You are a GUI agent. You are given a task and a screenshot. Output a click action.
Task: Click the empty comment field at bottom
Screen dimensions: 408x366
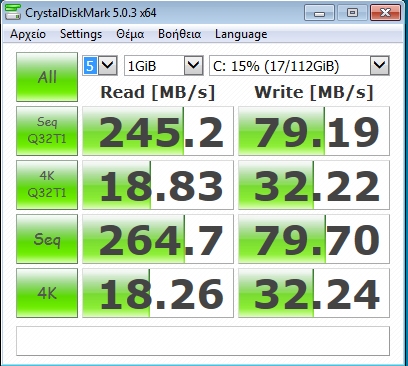click(x=203, y=341)
